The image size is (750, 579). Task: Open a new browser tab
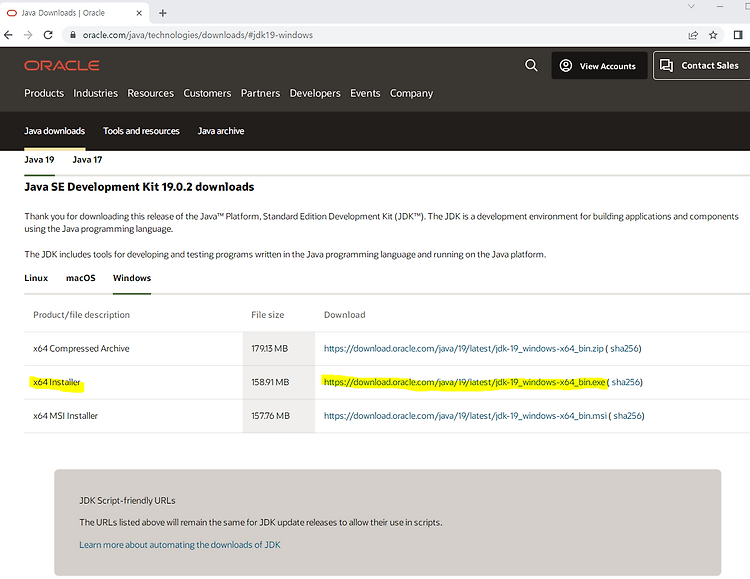pos(163,13)
